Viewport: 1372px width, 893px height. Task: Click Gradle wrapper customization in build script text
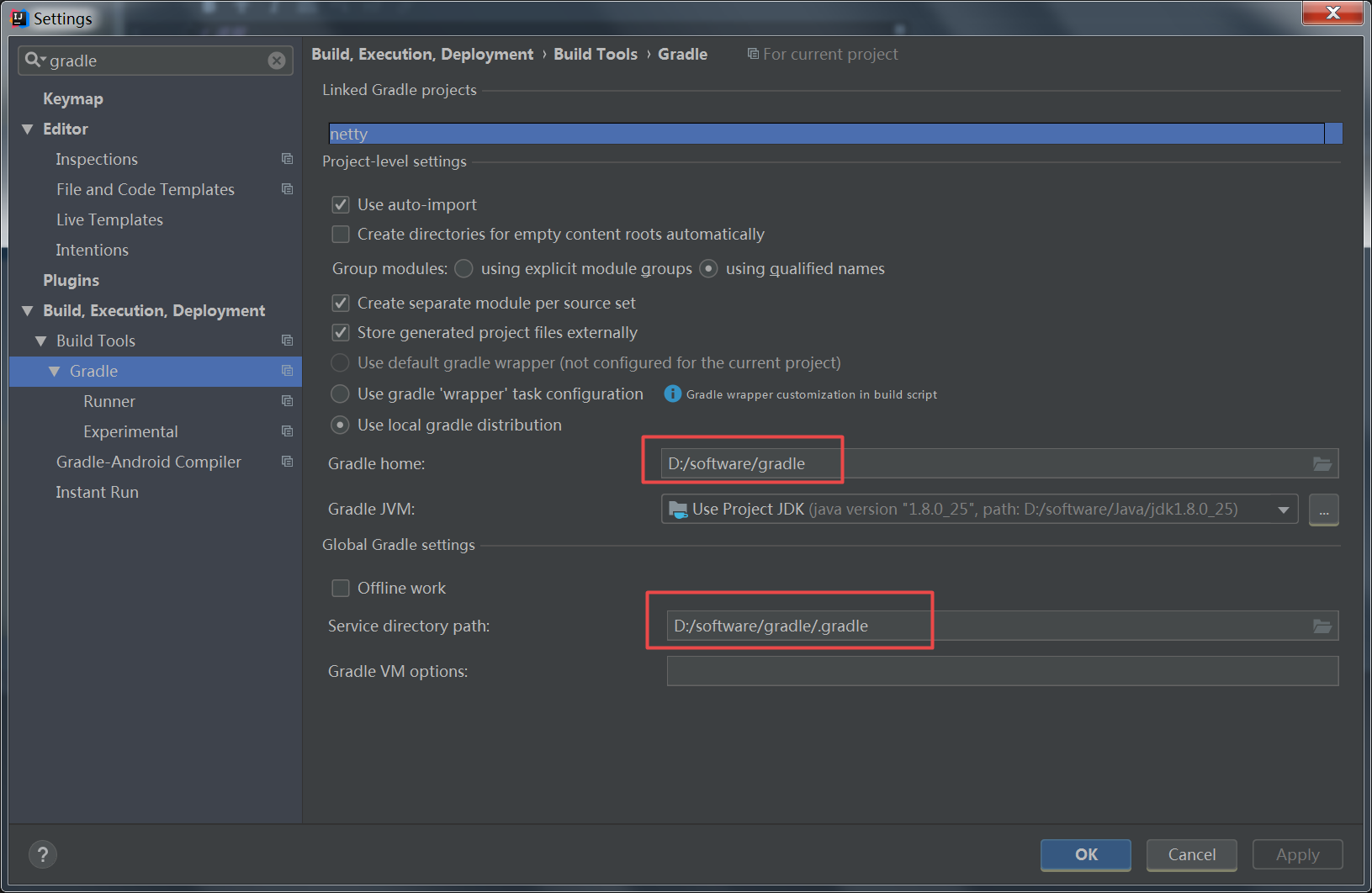click(x=812, y=394)
